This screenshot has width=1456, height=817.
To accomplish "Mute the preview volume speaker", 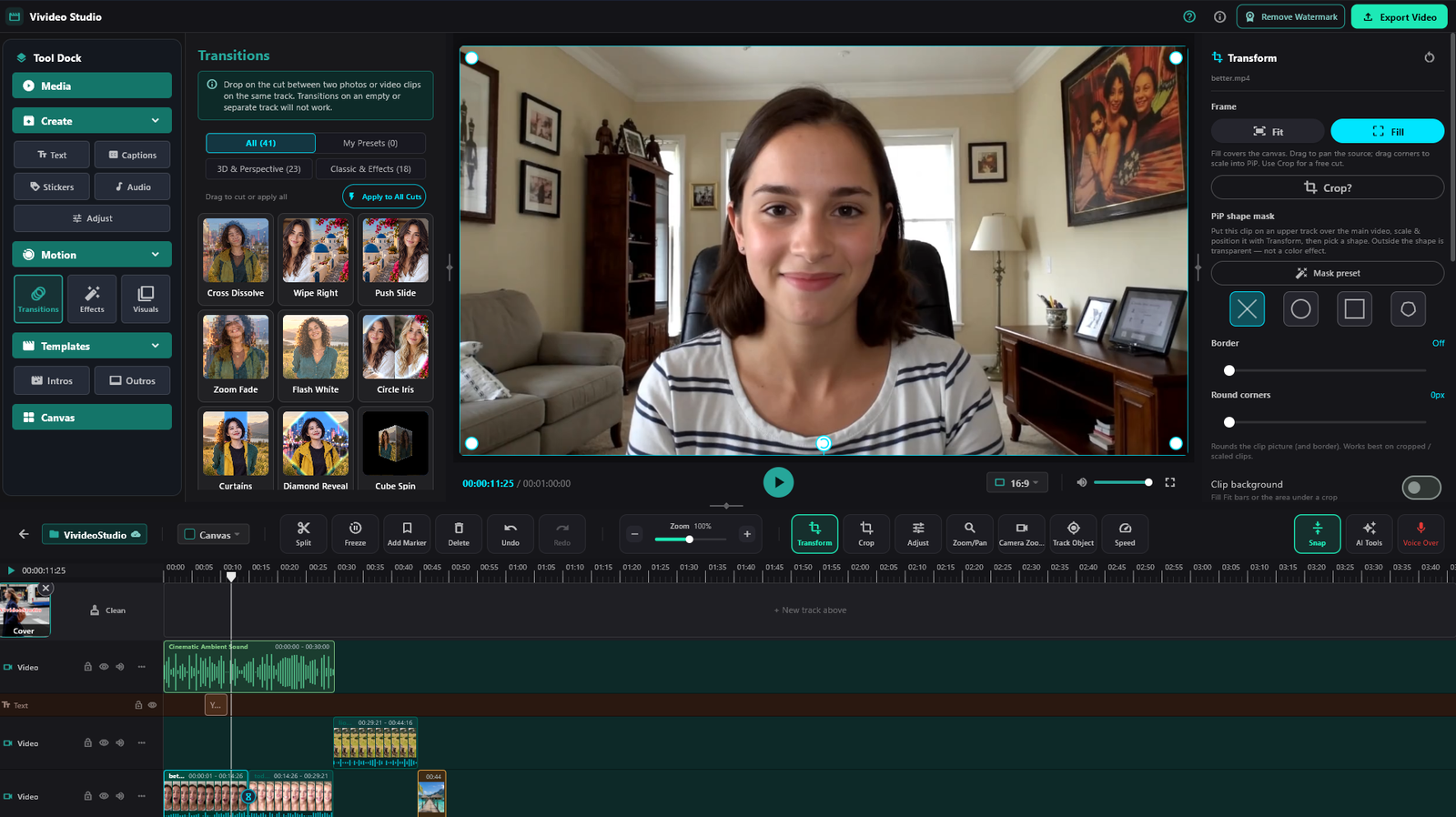I will point(1082,482).
